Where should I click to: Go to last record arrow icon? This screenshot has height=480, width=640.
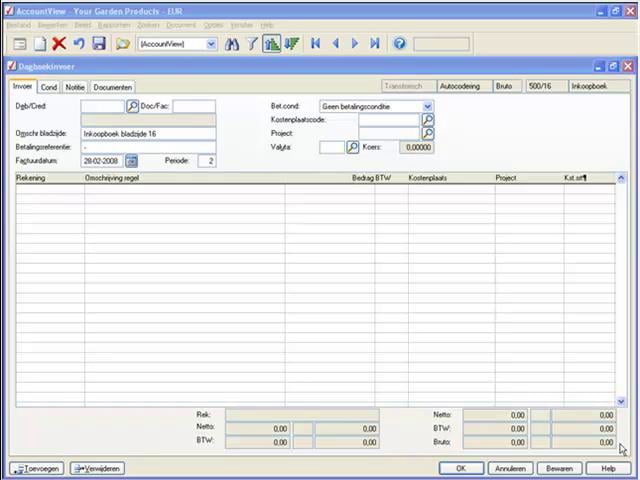(x=375, y=43)
